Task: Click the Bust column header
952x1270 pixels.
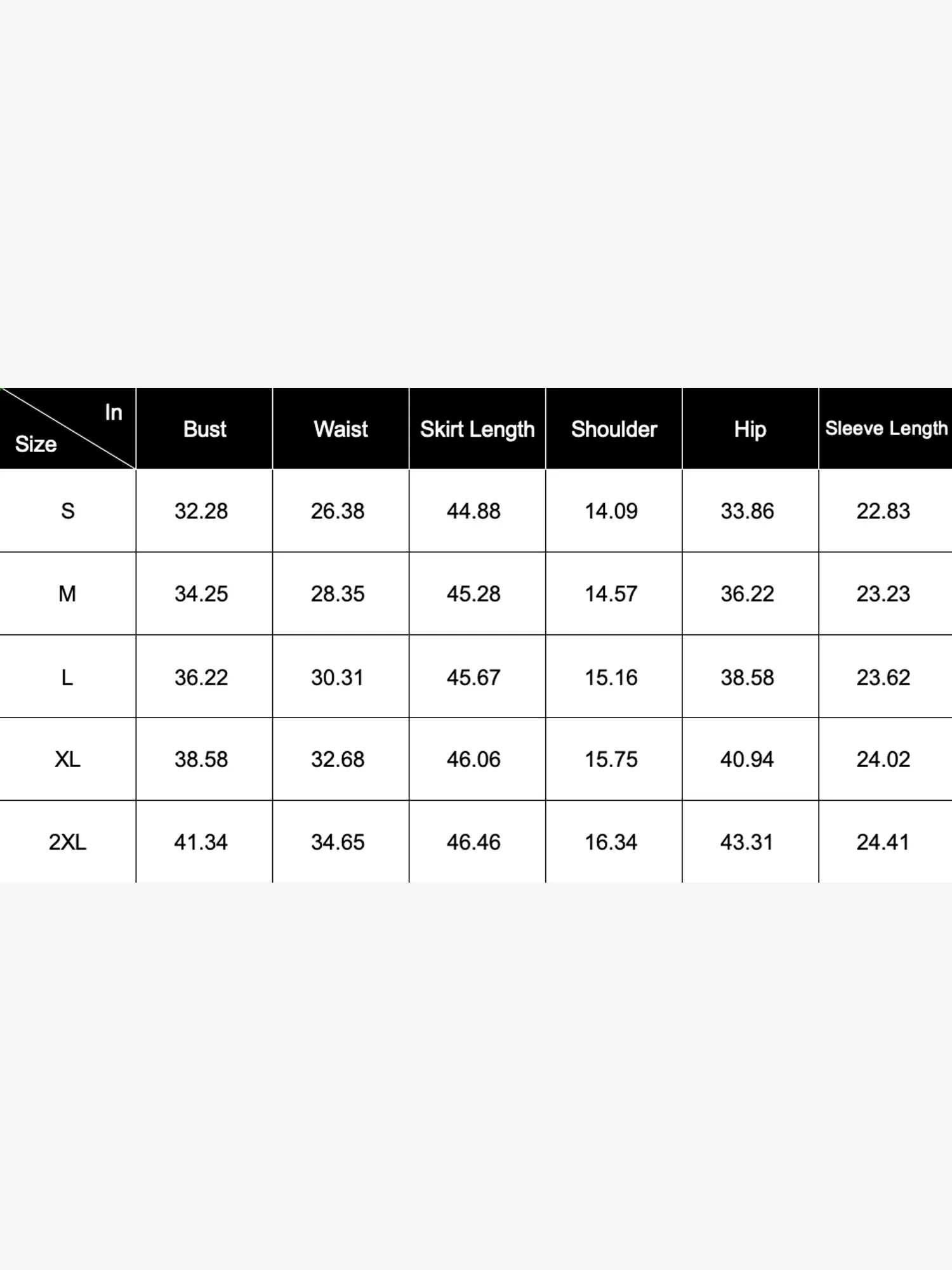Action: click(204, 429)
